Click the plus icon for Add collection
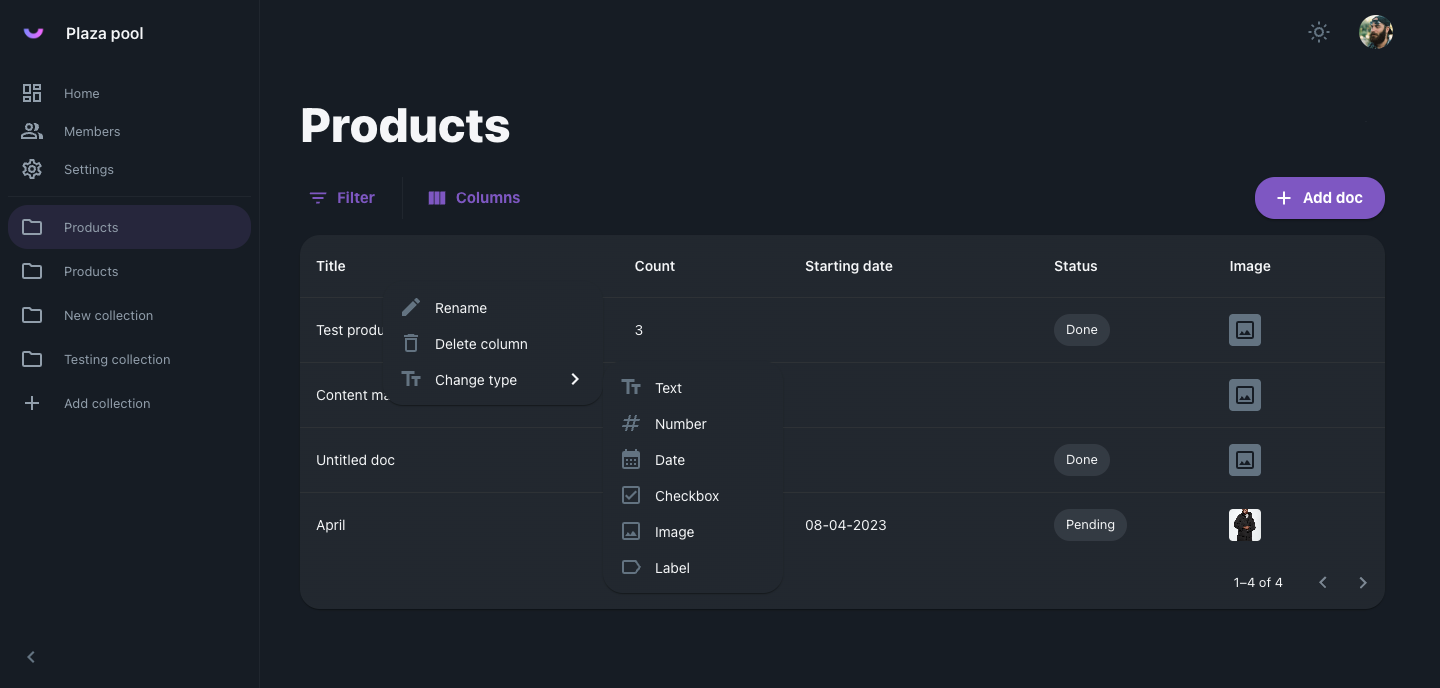 click(32, 403)
